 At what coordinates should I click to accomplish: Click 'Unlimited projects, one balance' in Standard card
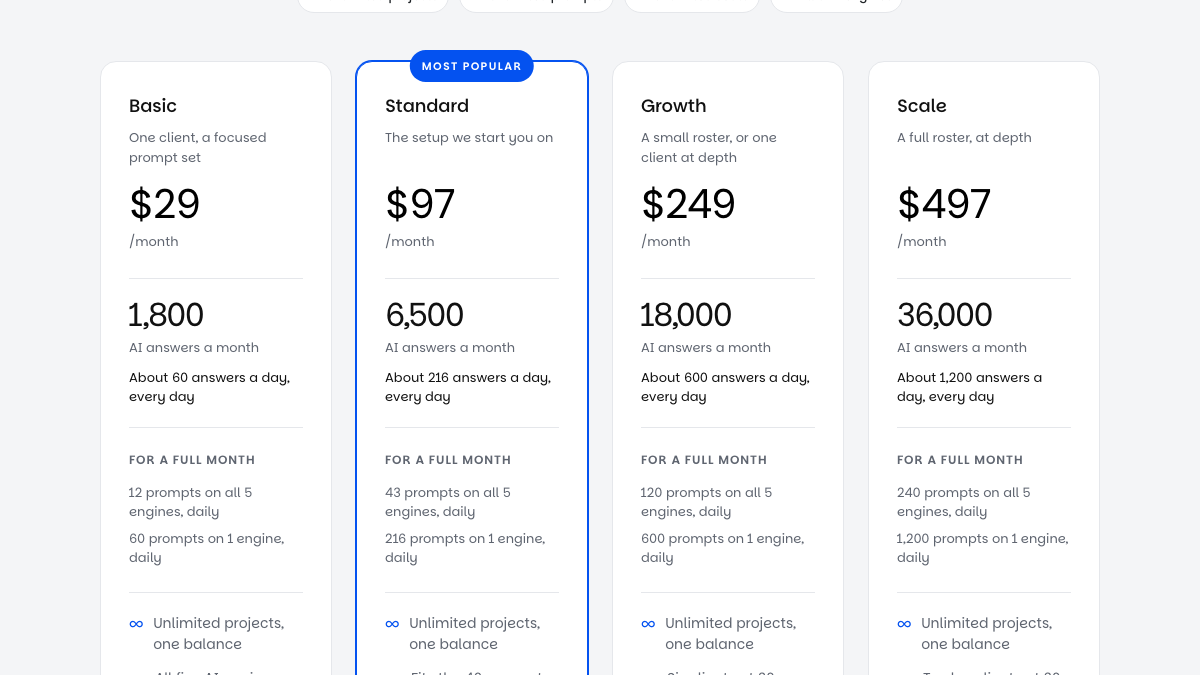pos(475,634)
